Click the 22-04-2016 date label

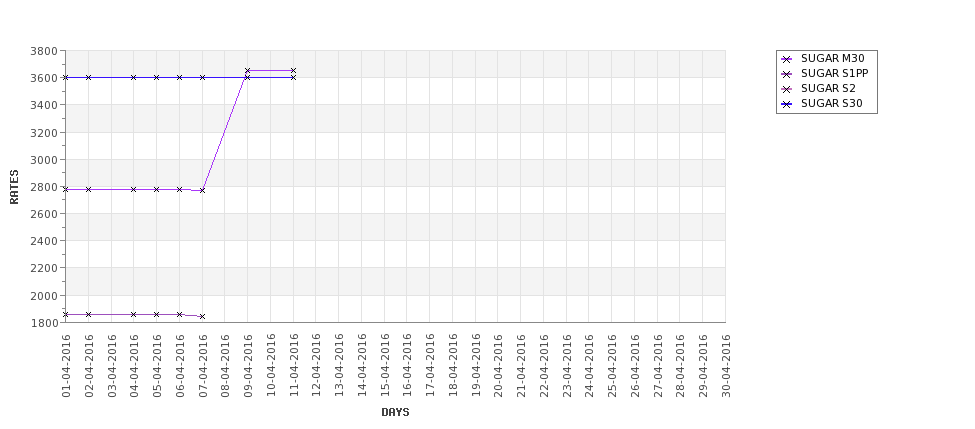coord(544,366)
